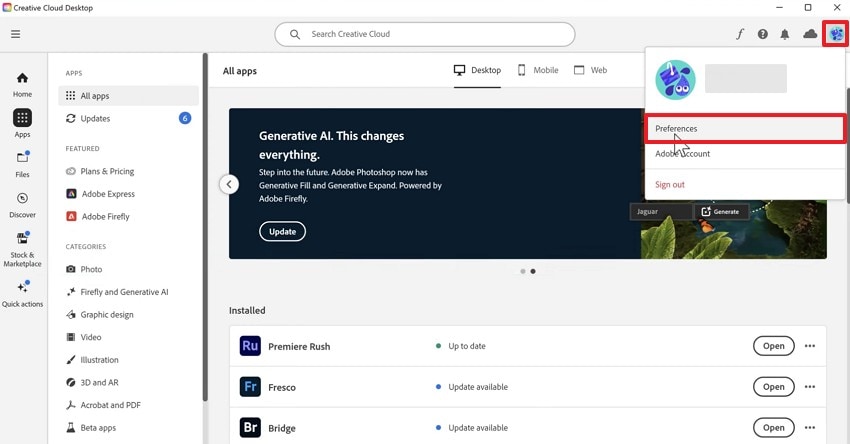Open Files in the sidebar
850x444 pixels.
click(x=22, y=164)
